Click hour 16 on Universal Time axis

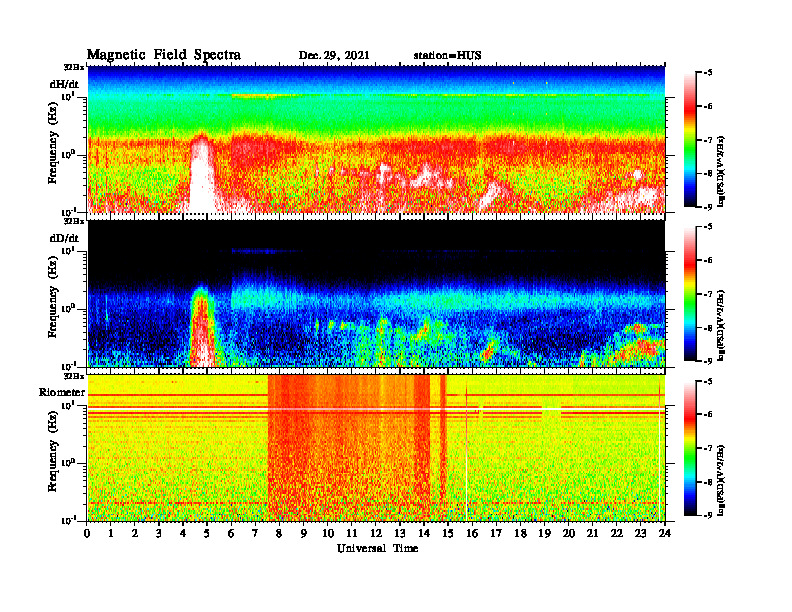click(472, 534)
